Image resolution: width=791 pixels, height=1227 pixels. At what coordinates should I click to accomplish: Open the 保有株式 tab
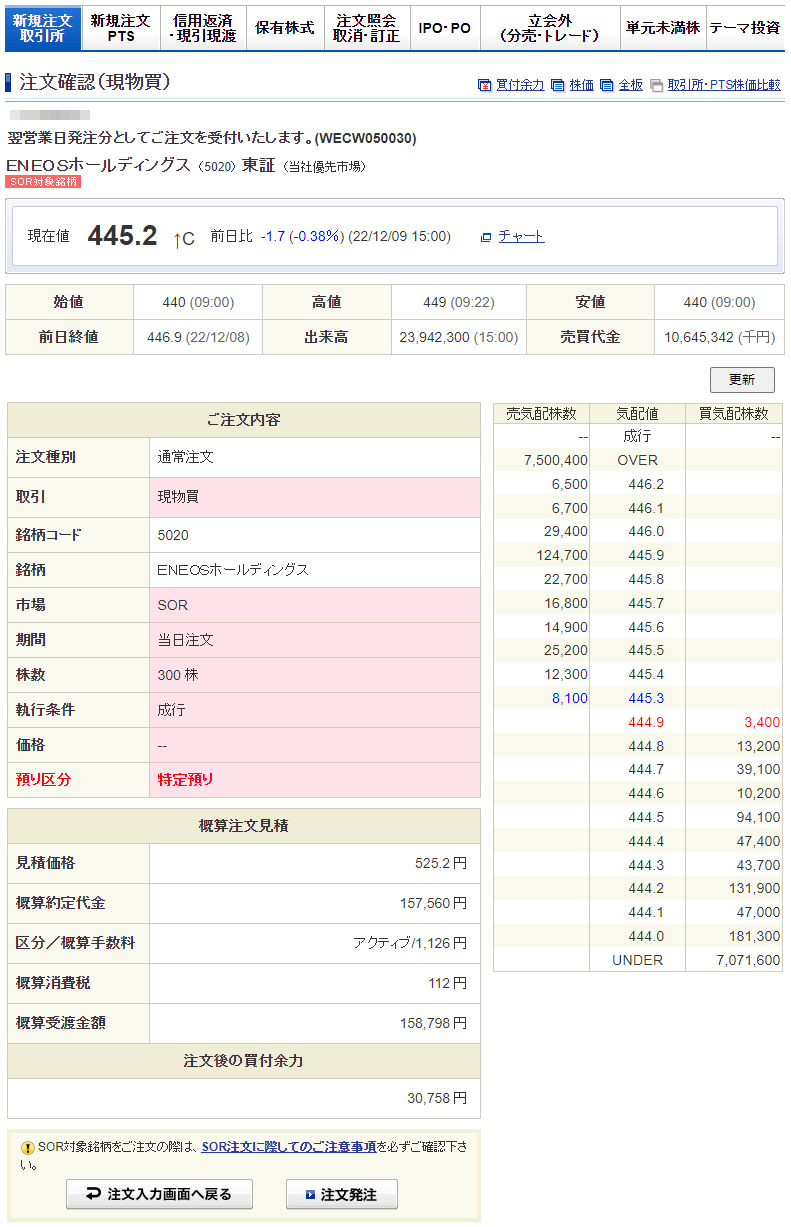point(284,28)
